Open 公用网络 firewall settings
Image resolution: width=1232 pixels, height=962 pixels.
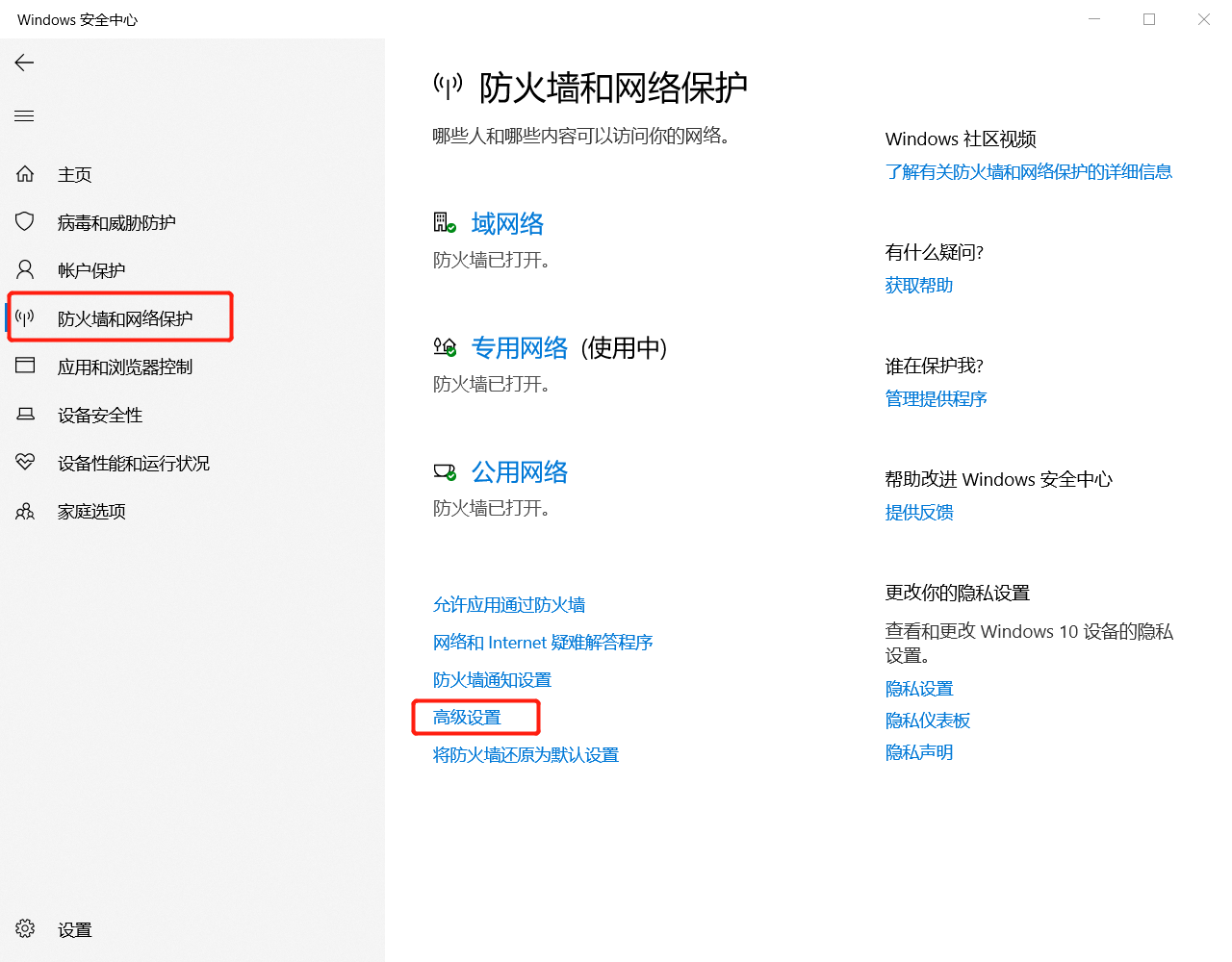coord(519,472)
